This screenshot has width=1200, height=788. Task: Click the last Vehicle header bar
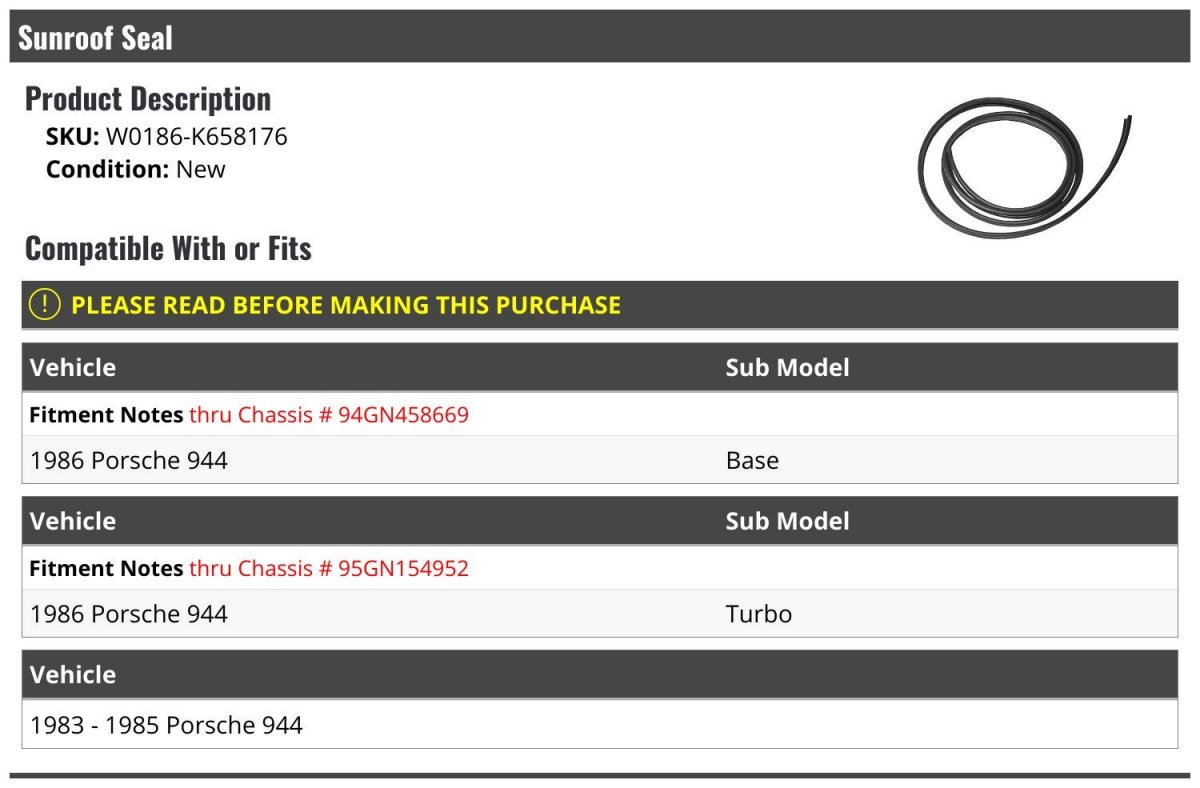pos(600,674)
